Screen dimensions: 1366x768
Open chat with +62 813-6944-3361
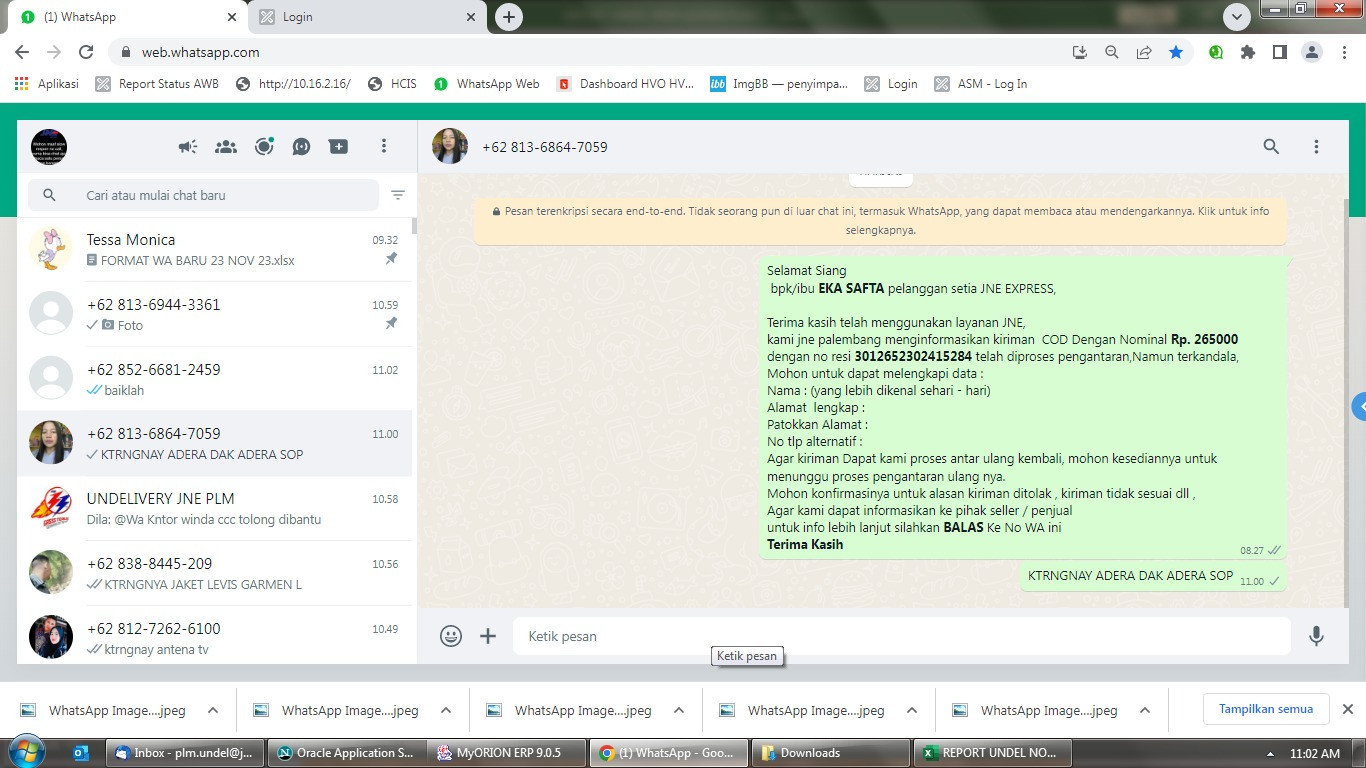[214, 314]
